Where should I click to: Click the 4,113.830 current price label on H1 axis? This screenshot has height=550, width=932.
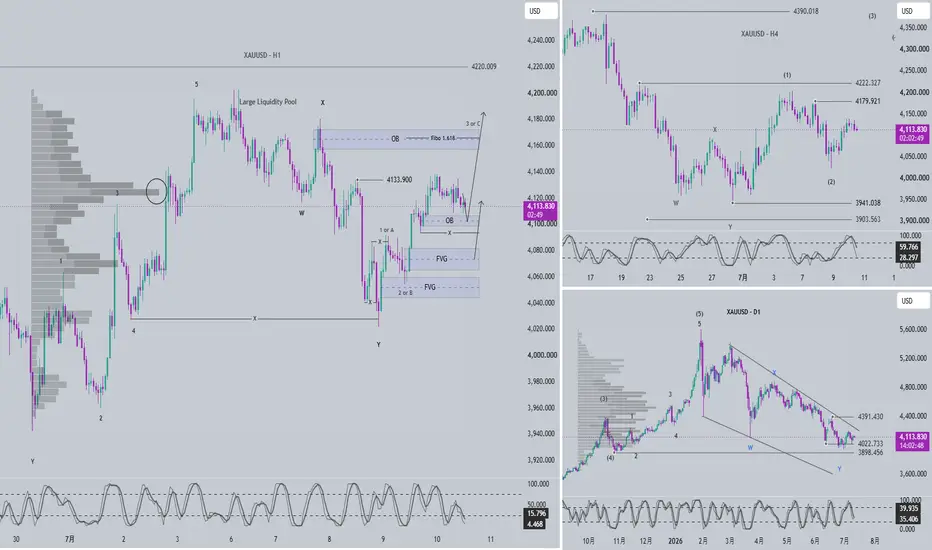pyautogui.click(x=540, y=206)
